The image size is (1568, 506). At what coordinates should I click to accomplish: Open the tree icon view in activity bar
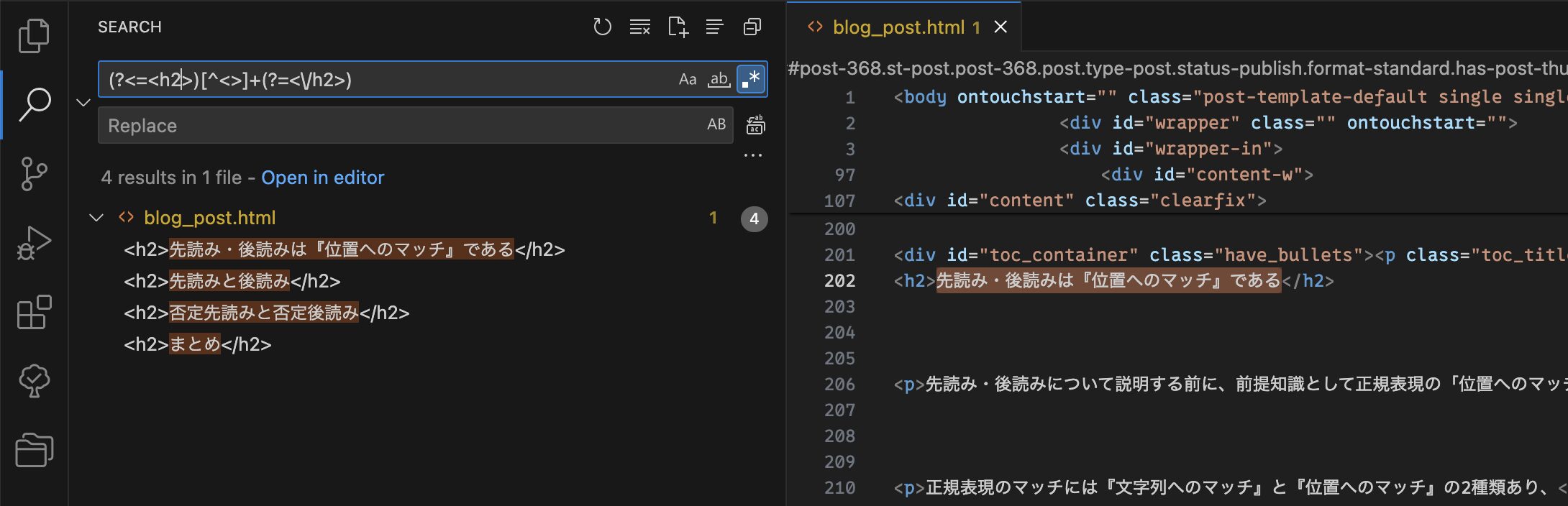(34, 380)
